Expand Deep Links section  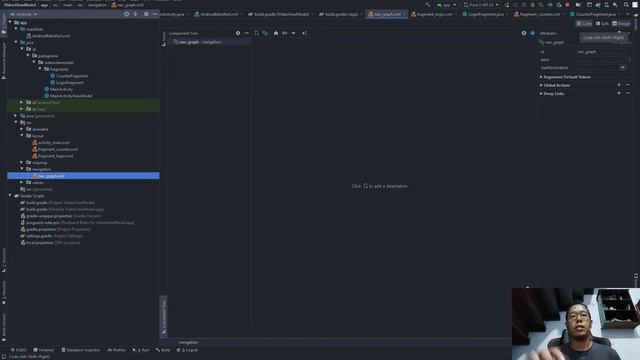541,93
